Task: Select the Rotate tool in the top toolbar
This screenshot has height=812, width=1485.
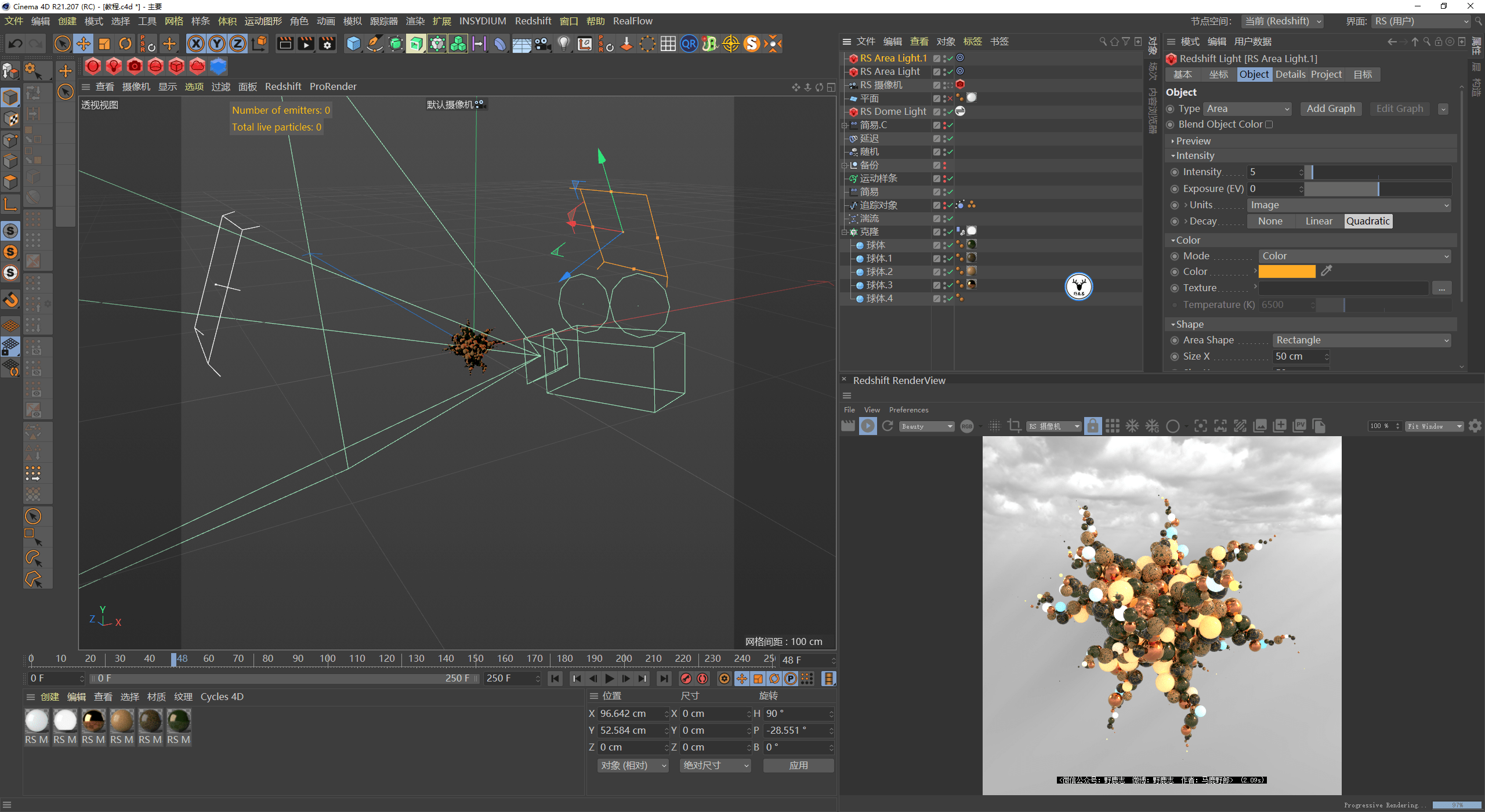Action: pos(125,43)
